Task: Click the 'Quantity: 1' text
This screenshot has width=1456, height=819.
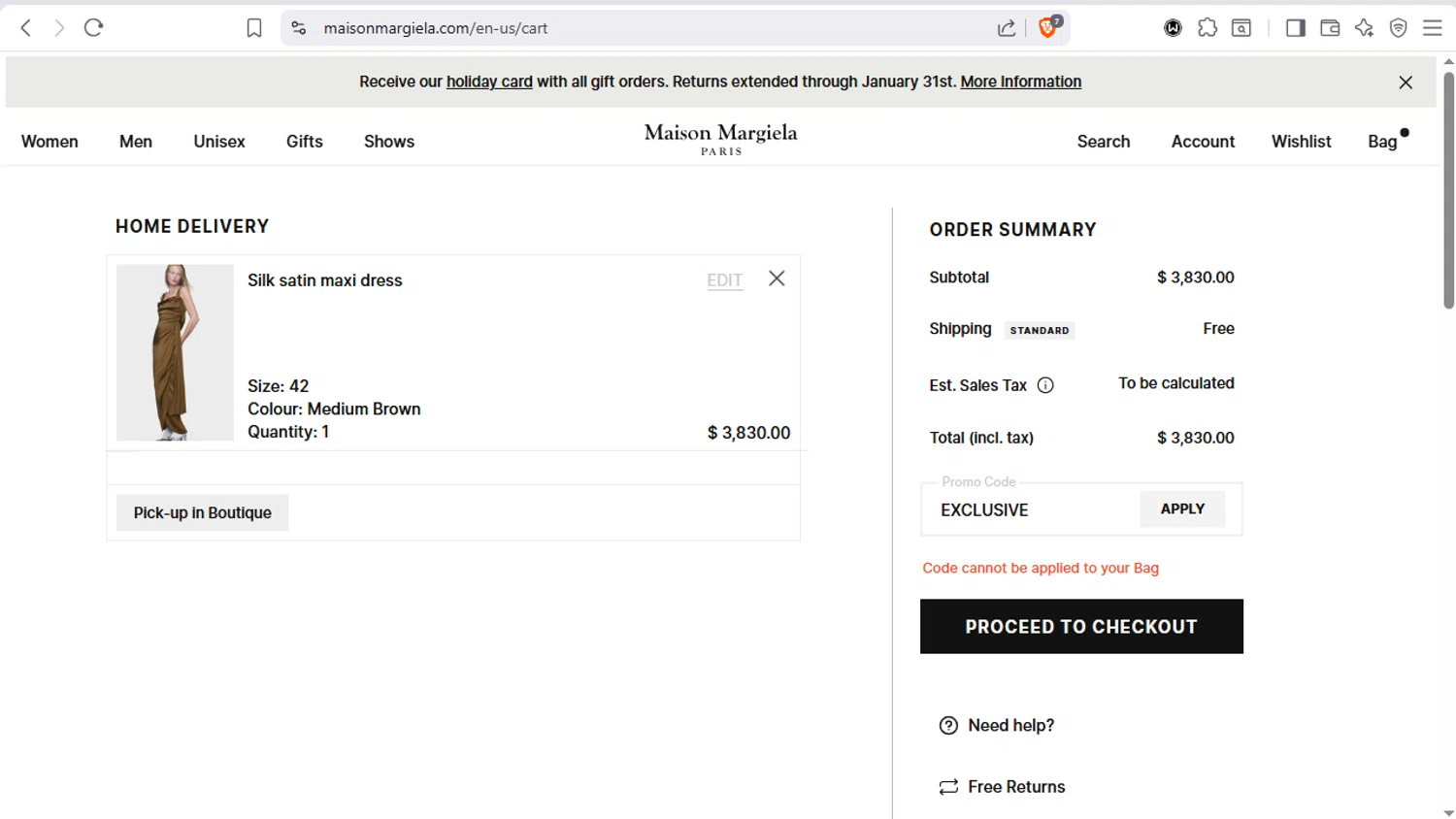Action: click(288, 432)
